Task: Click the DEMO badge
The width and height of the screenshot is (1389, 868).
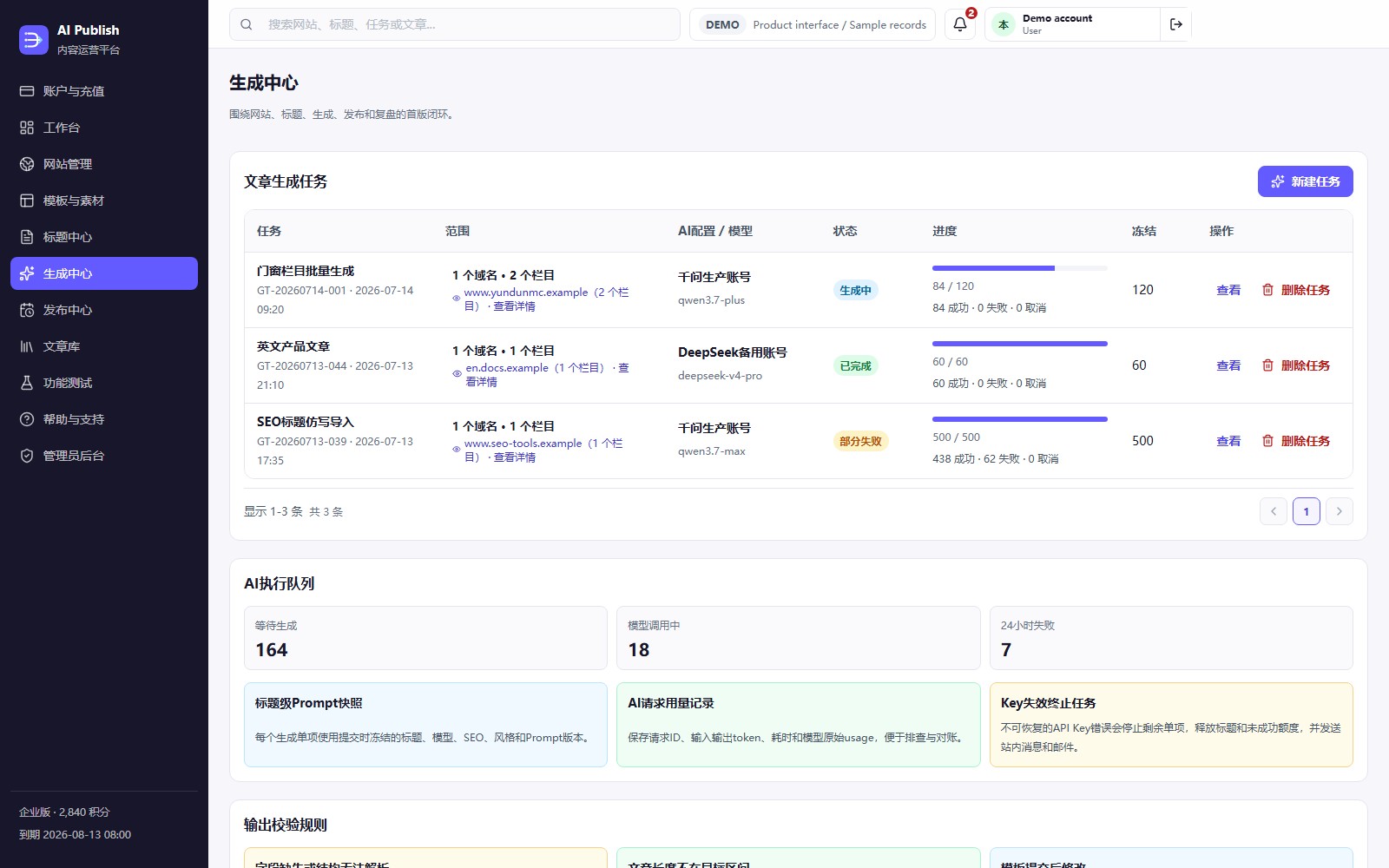Action: pyautogui.click(x=722, y=24)
